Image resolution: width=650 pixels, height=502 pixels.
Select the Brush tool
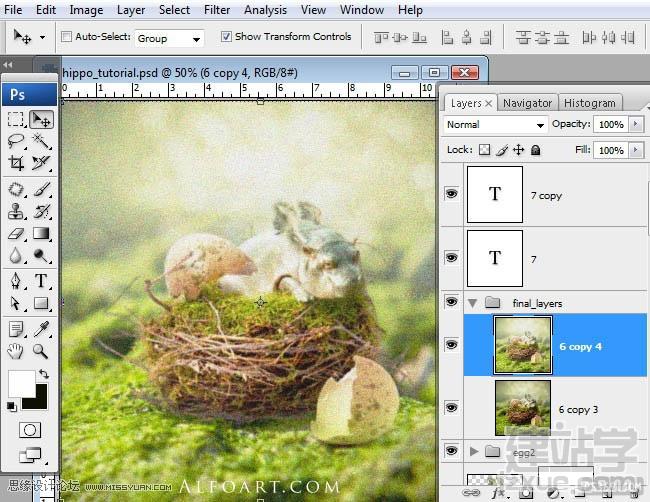pos(41,190)
